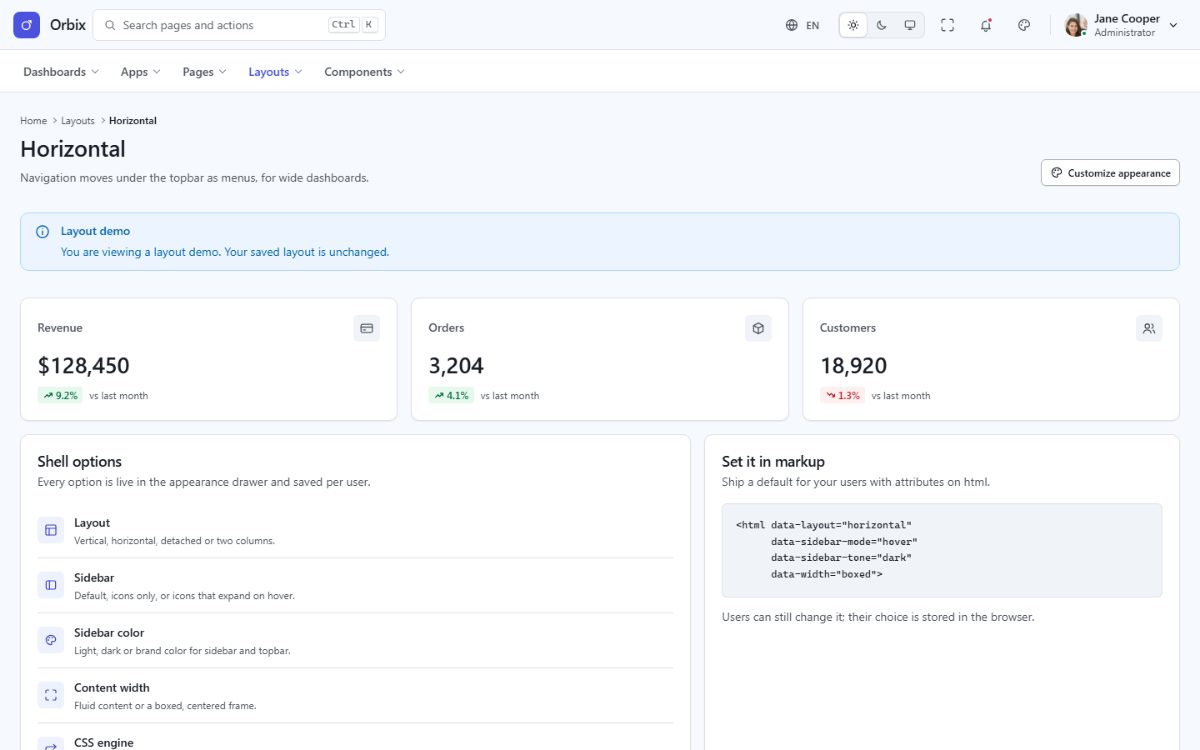Click the Revenue card's credit card icon
1200x750 pixels.
[366, 328]
